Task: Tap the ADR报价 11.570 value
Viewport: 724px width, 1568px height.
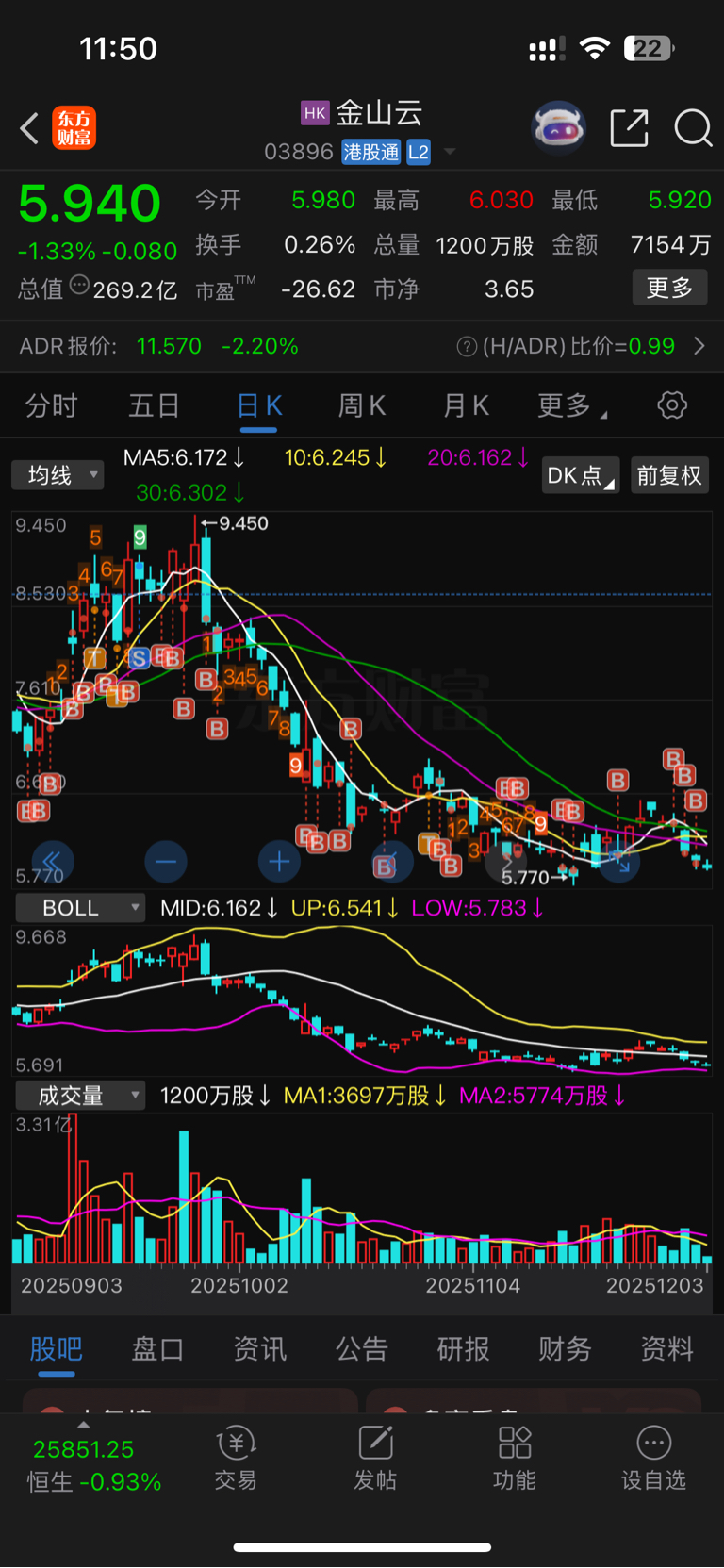Action: click(x=169, y=346)
